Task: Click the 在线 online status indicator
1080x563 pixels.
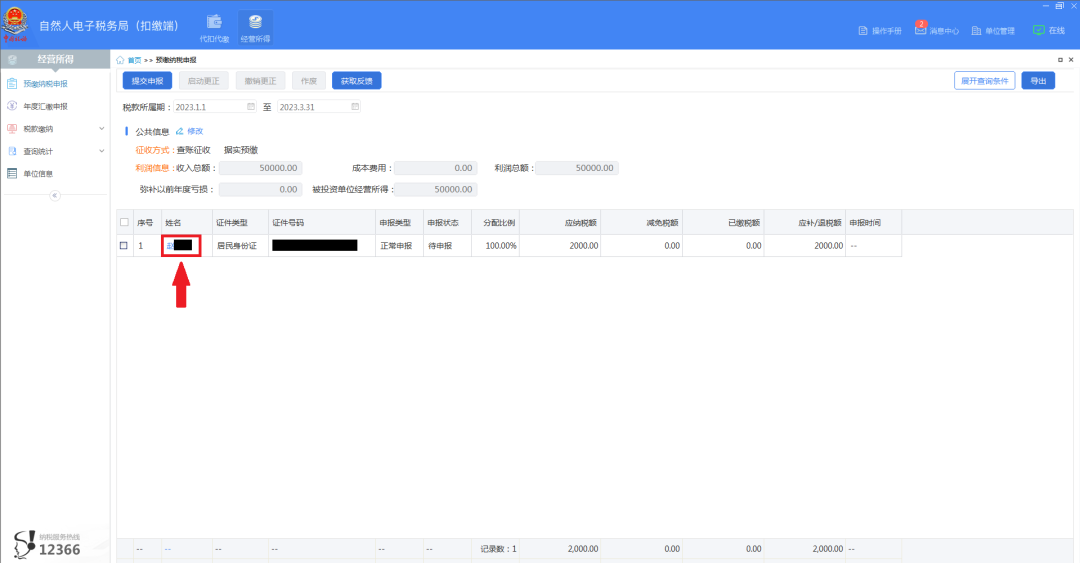Action: point(1048,30)
